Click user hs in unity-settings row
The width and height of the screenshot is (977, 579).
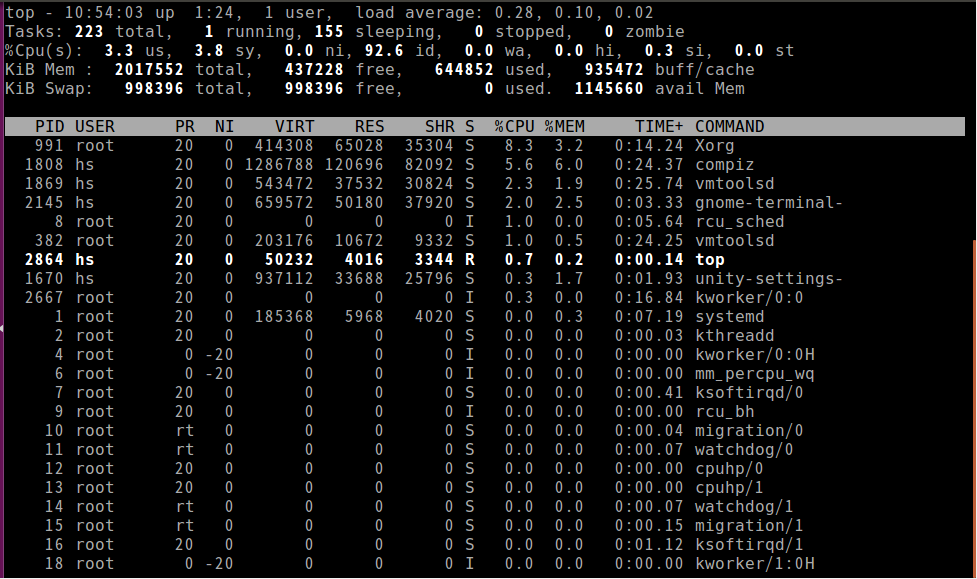coord(85,279)
